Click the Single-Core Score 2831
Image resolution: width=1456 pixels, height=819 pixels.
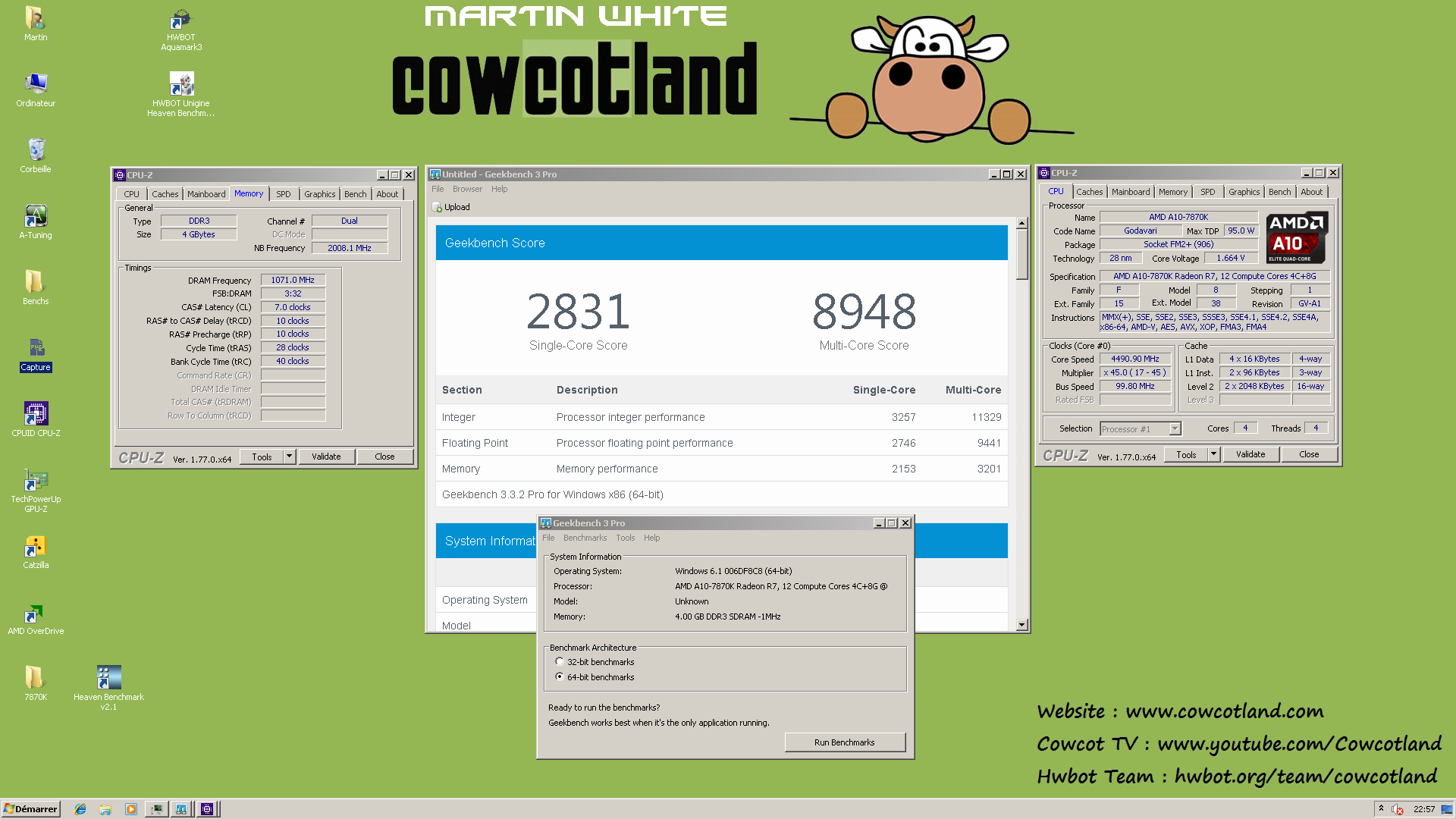[579, 311]
